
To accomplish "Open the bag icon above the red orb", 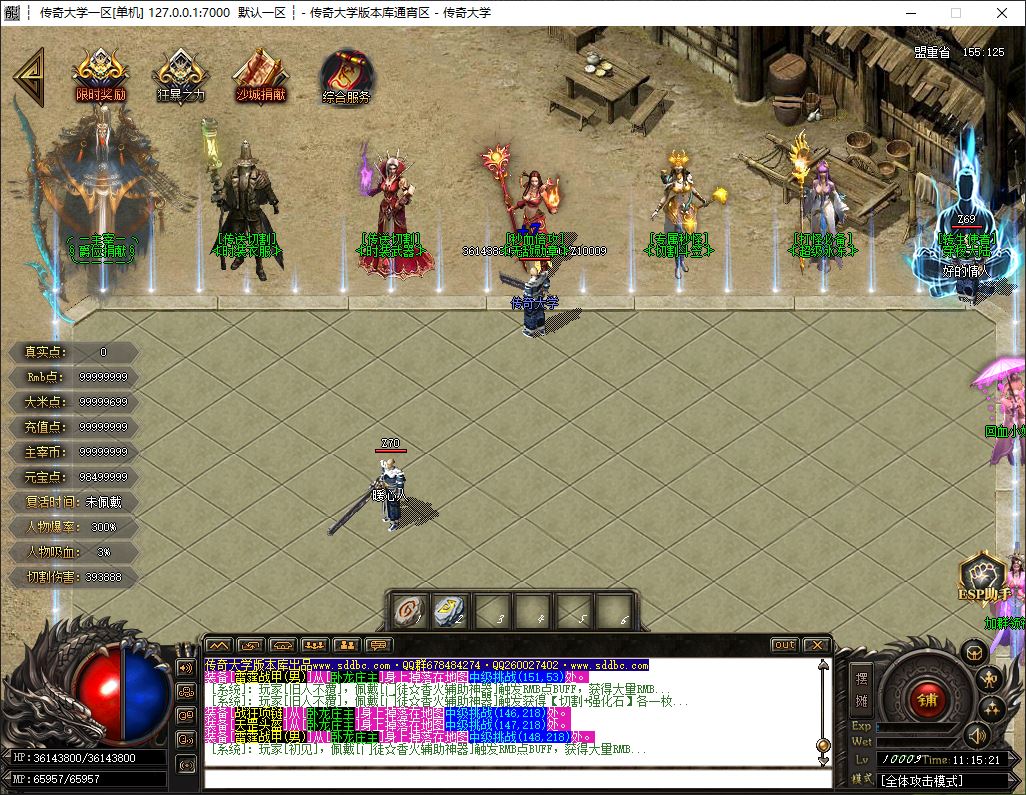I will click(x=974, y=654).
